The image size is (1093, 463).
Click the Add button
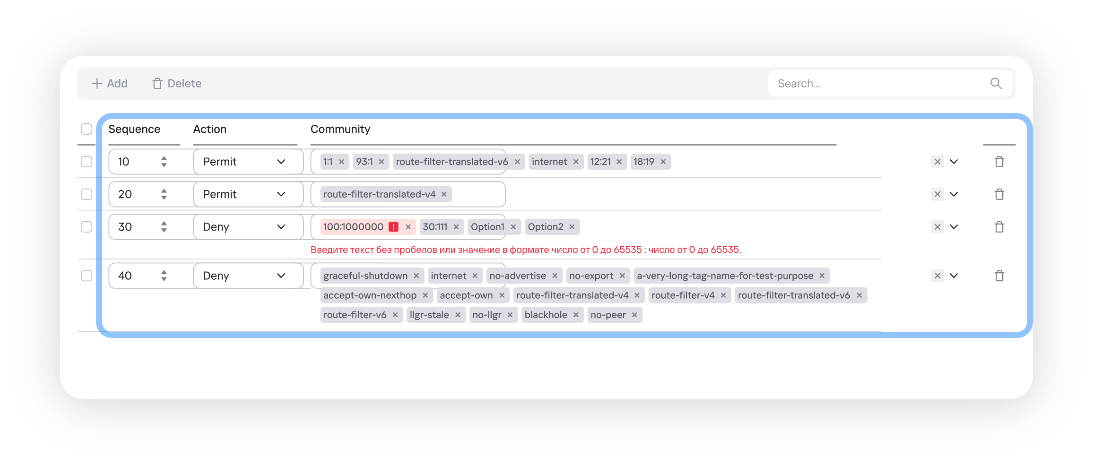(x=109, y=84)
